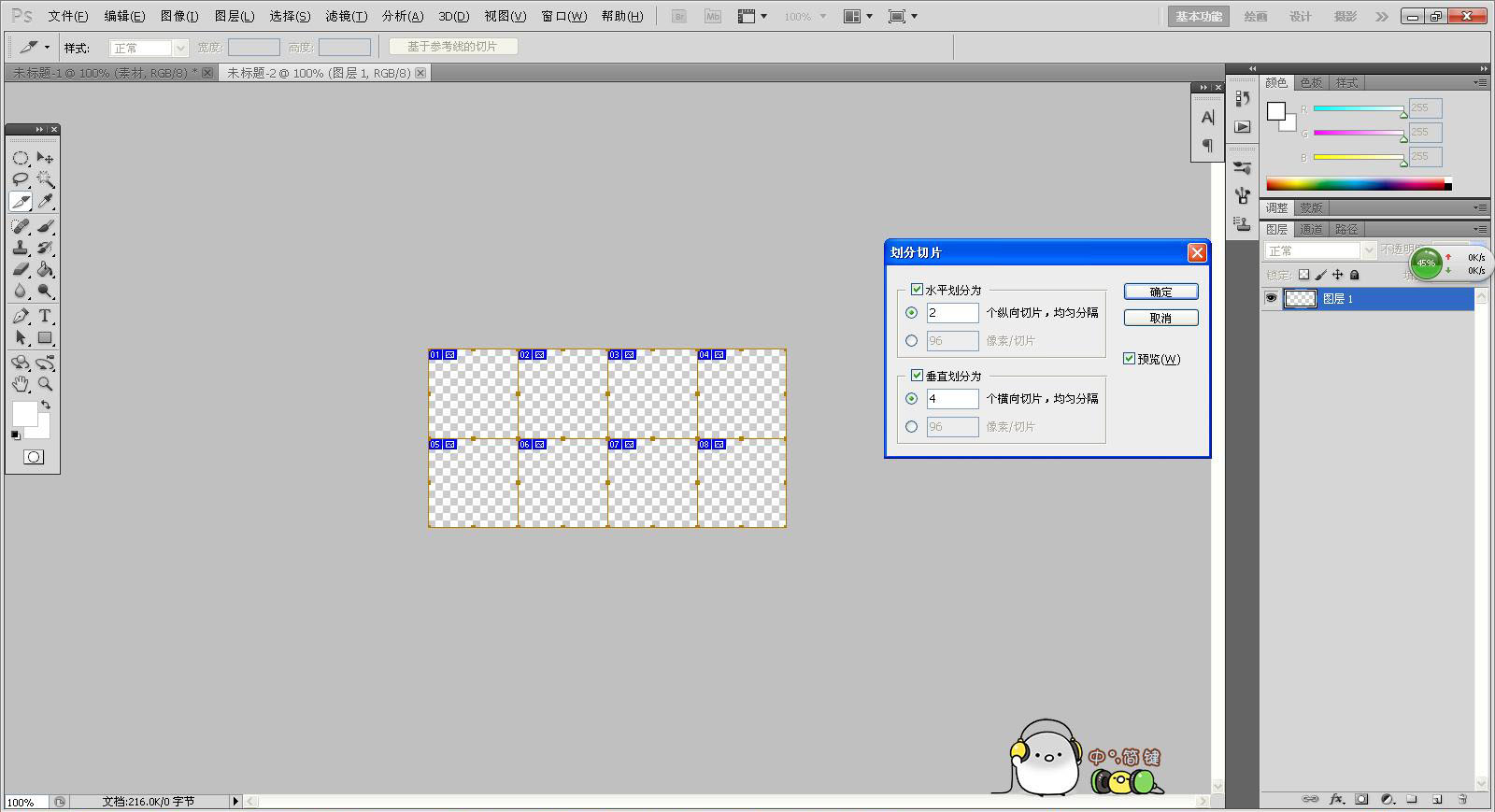Uncheck 垂直划分为 checkbox

[917, 376]
